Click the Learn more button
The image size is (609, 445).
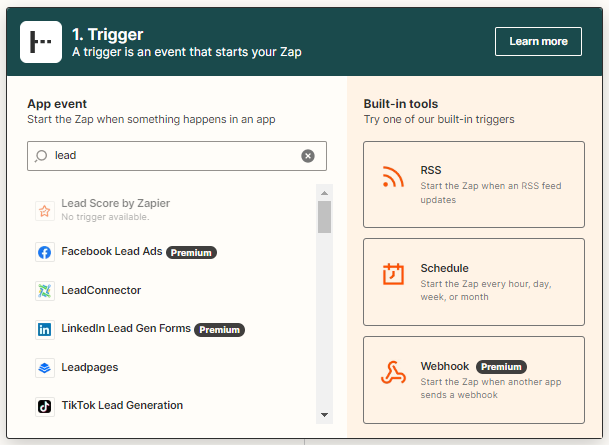[x=538, y=42]
